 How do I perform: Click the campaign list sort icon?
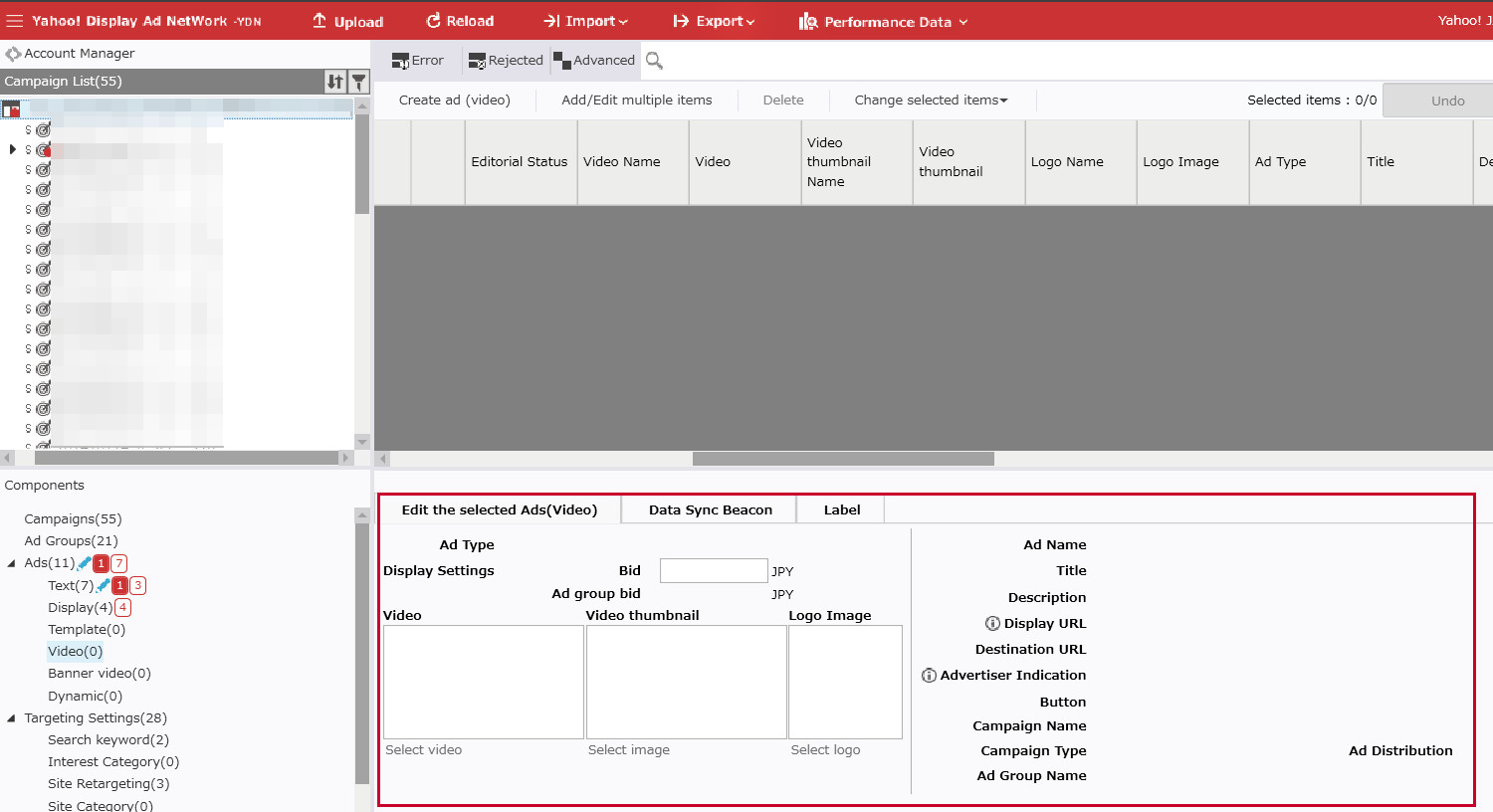coord(335,82)
